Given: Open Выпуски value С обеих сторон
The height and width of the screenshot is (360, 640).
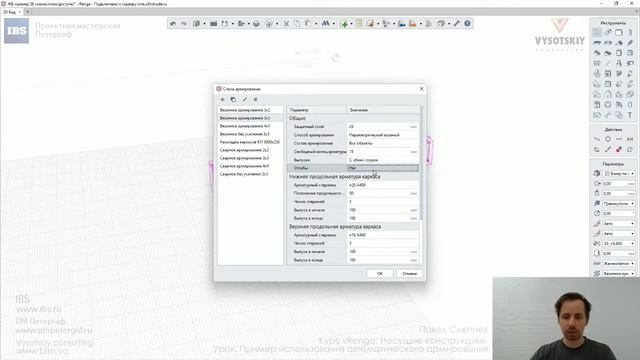Looking at the screenshot, I should point(382,160).
